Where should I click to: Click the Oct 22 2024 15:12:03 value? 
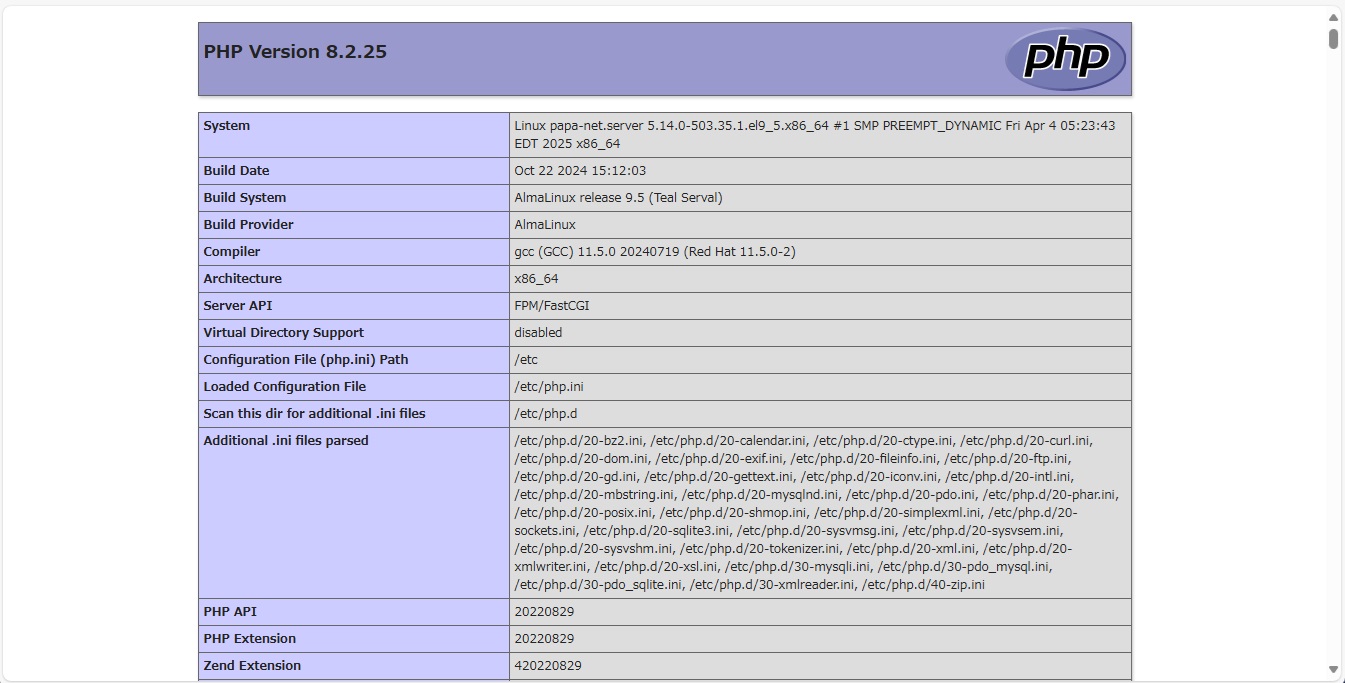tap(580, 171)
